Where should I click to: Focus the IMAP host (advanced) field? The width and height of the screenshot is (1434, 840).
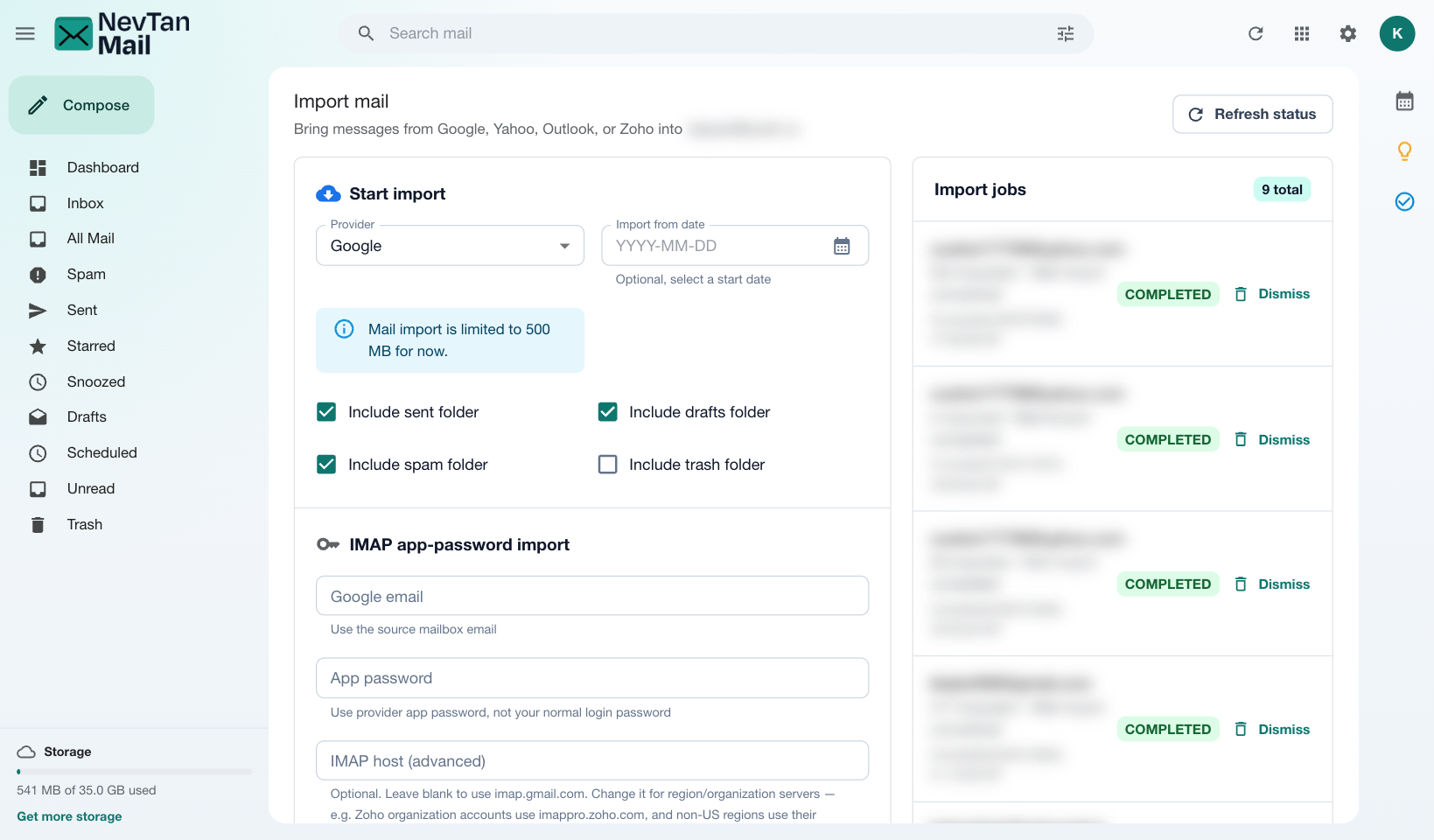[x=592, y=761]
